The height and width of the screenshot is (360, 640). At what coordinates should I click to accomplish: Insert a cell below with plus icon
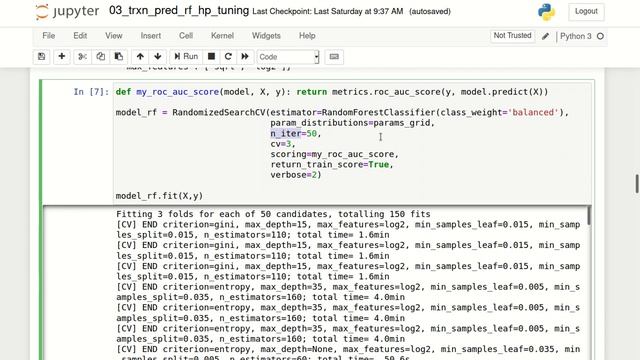tap(62, 57)
